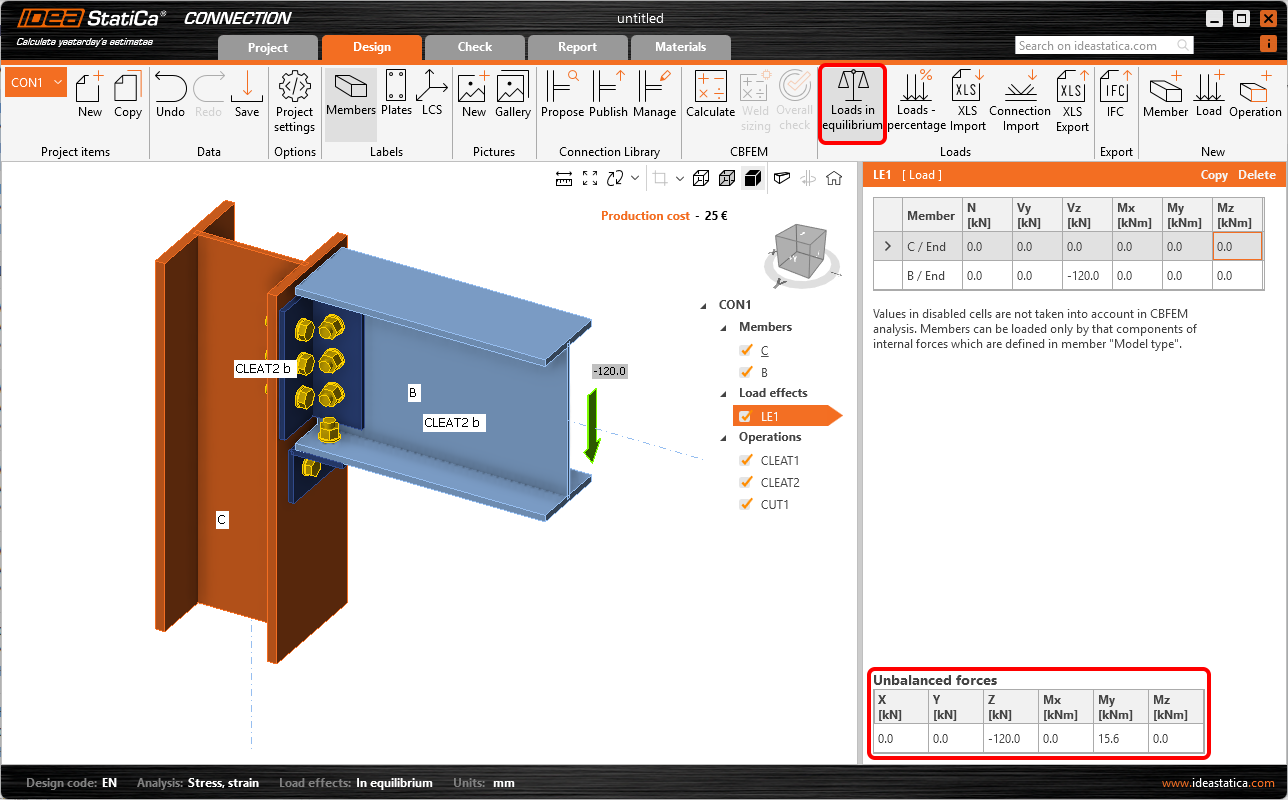
Task: Open the CON1 project item dropdown
Action: coord(57,82)
